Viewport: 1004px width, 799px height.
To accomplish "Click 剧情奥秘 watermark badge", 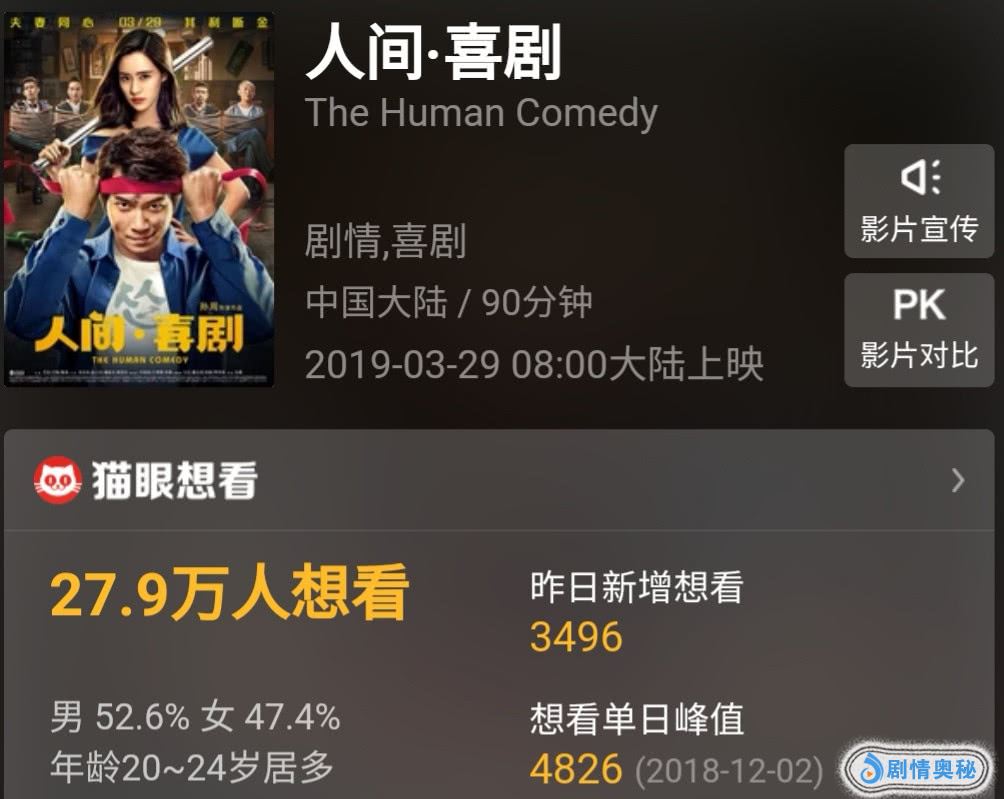I will pos(918,768).
